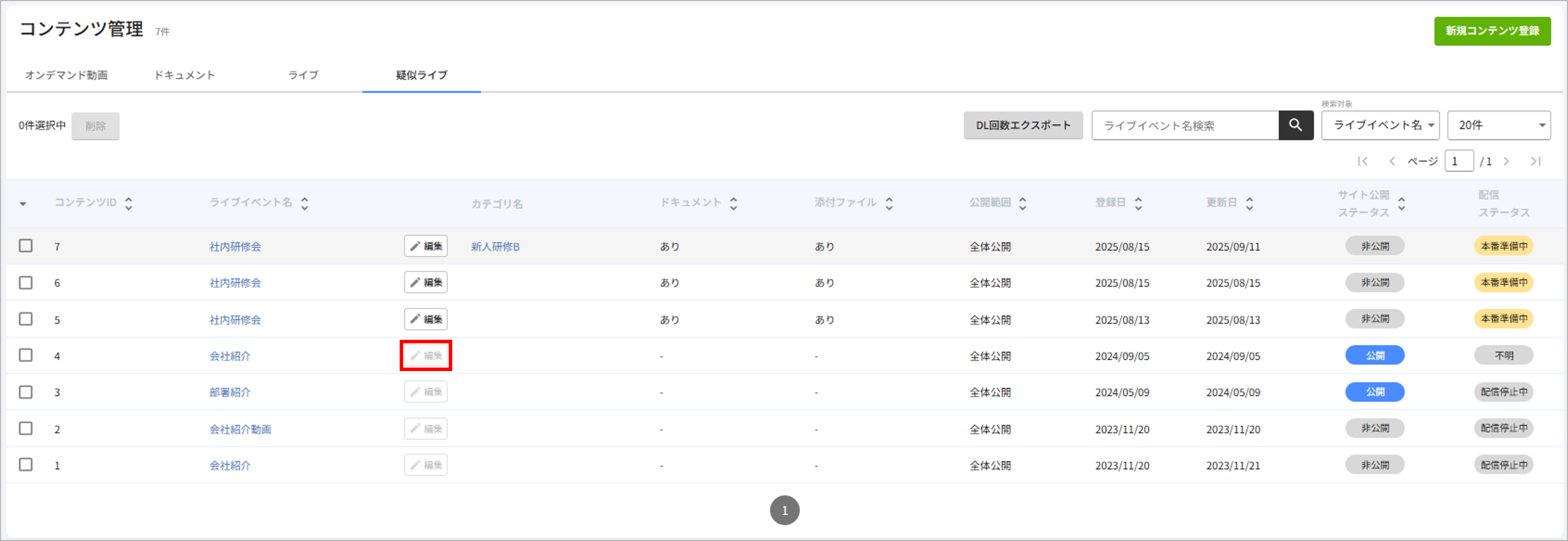Open the 新人研修B category link
1568x541 pixels.
click(x=495, y=247)
